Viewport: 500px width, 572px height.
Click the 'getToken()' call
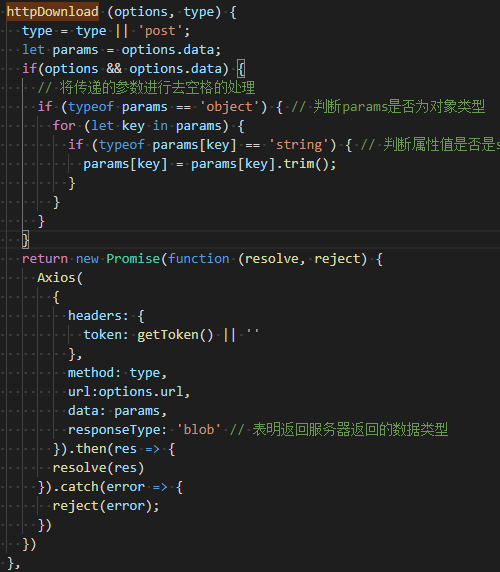coord(175,335)
